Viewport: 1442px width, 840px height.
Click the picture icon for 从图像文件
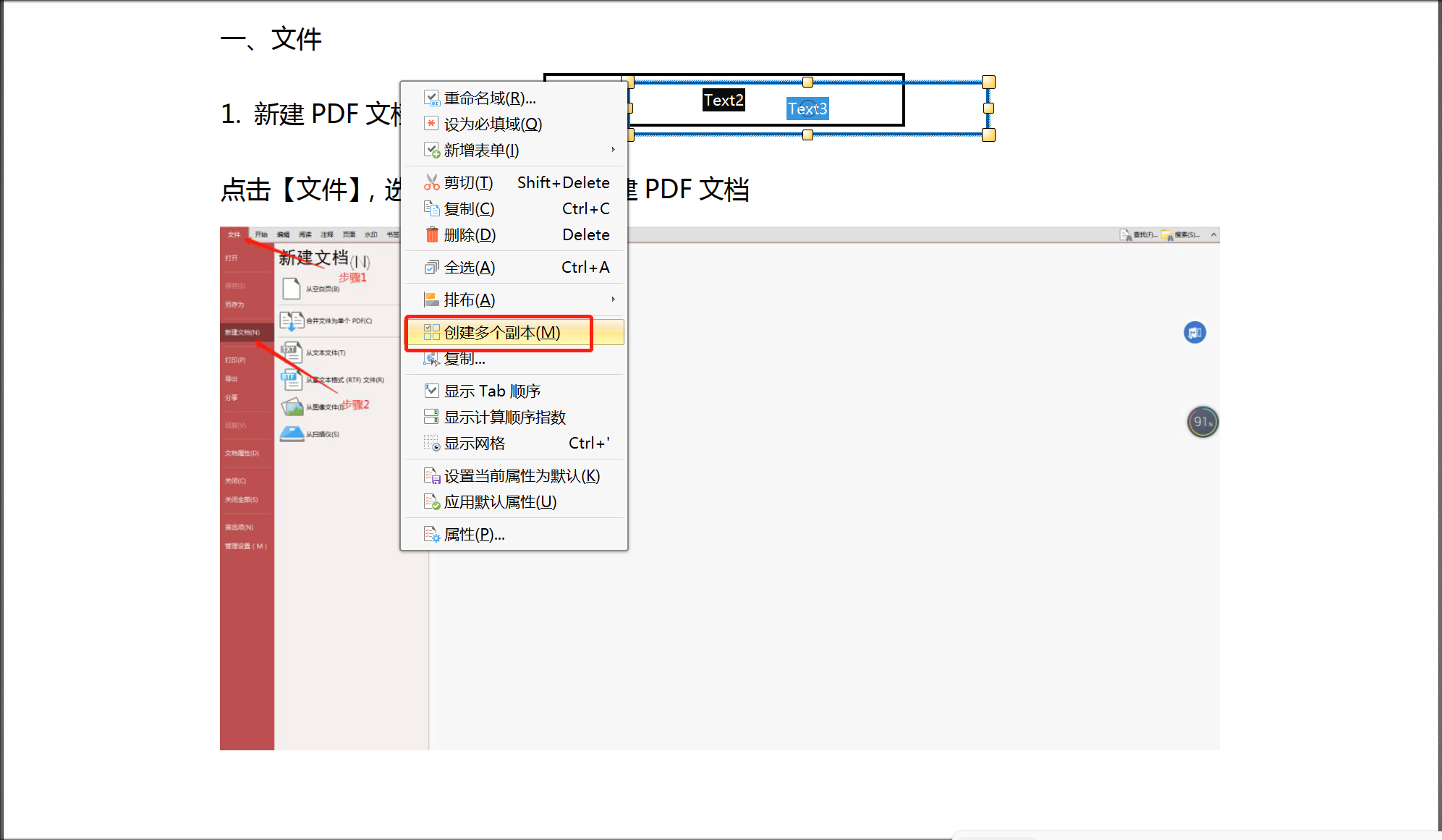[x=292, y=407]
